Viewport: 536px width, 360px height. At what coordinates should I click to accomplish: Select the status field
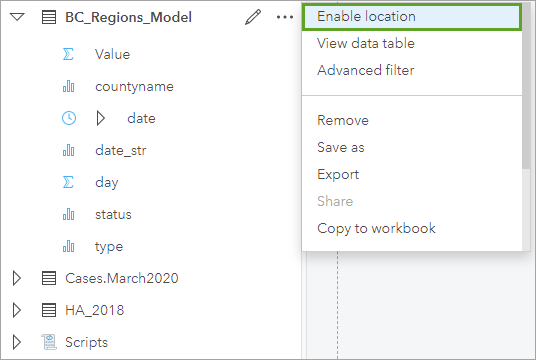(113, 214)
